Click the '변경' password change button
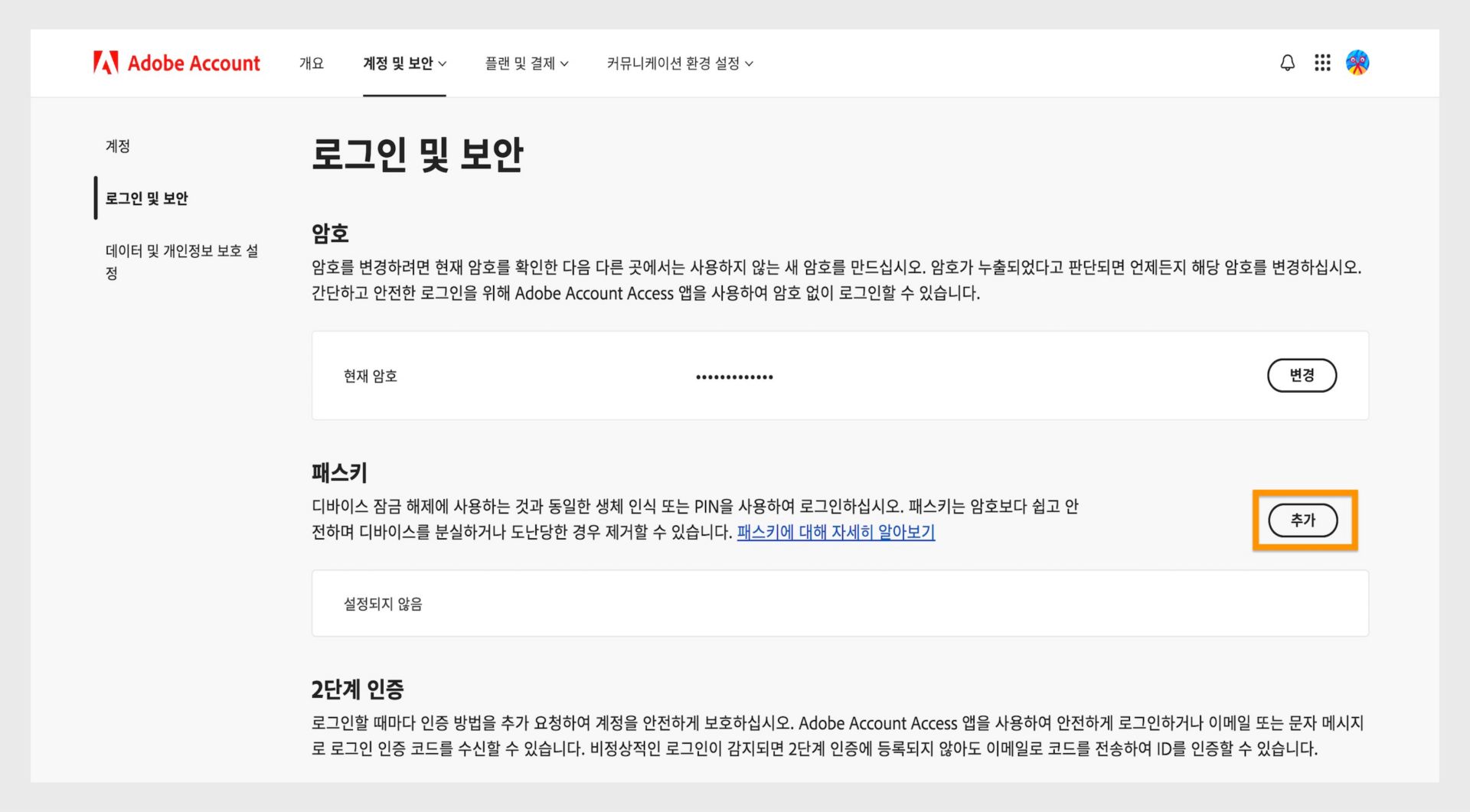This screenshot has height=812, width=1470. tap(1302, 376)
